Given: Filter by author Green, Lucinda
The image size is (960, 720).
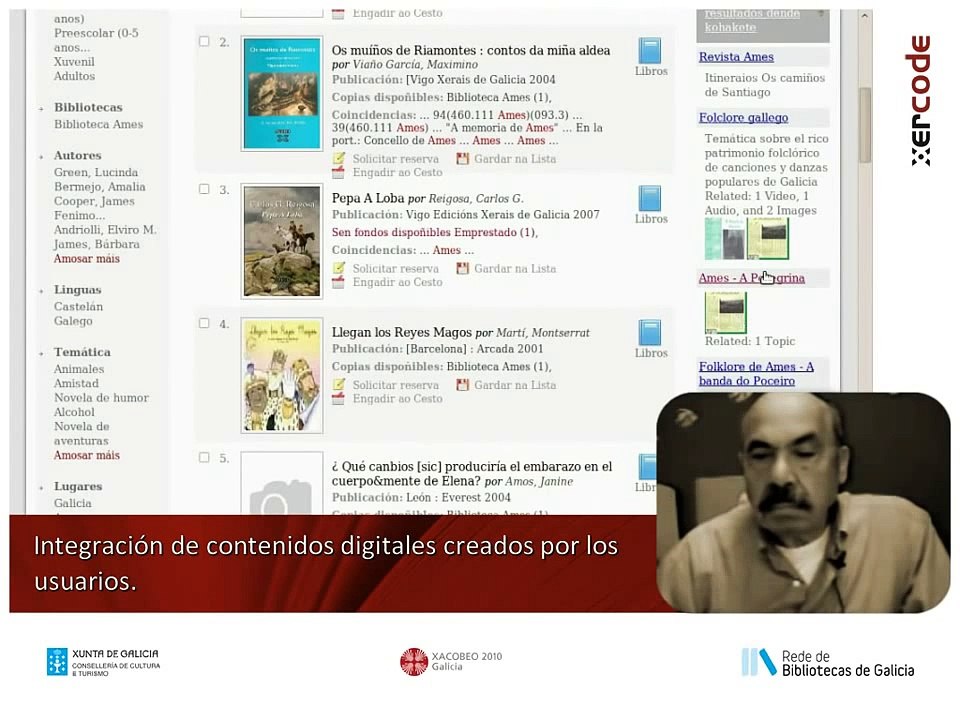Looking at the screenshot, I should pyautogui.click(x=96, y=173).
